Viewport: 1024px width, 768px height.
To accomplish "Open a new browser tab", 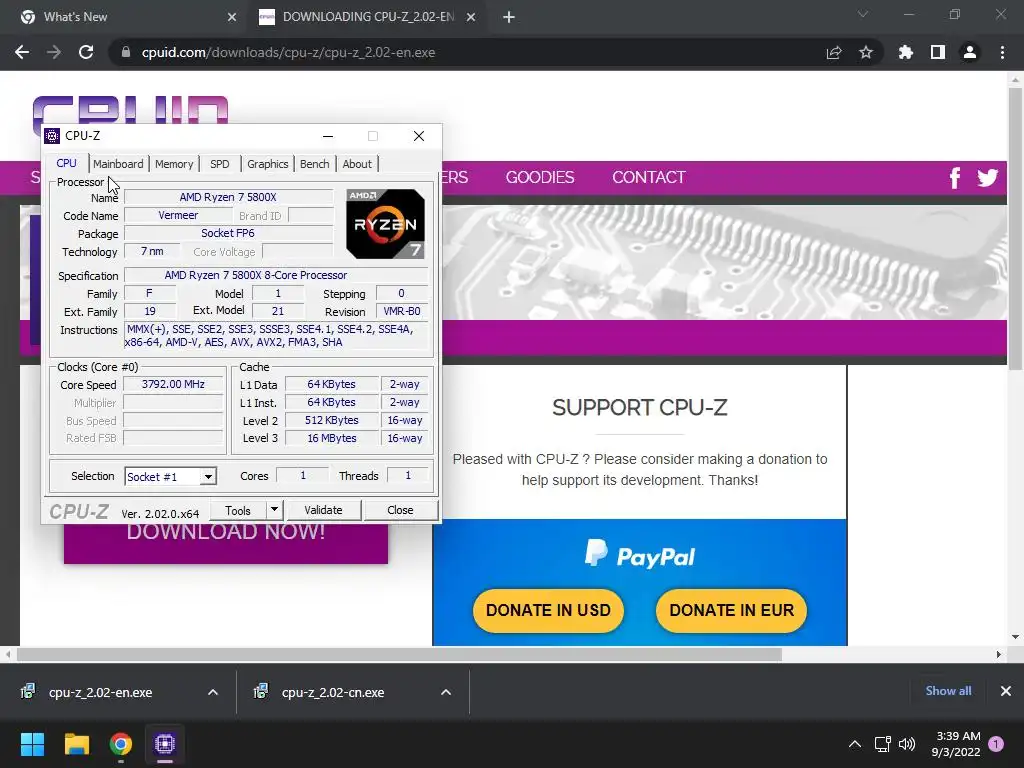I will click(509, 17).
